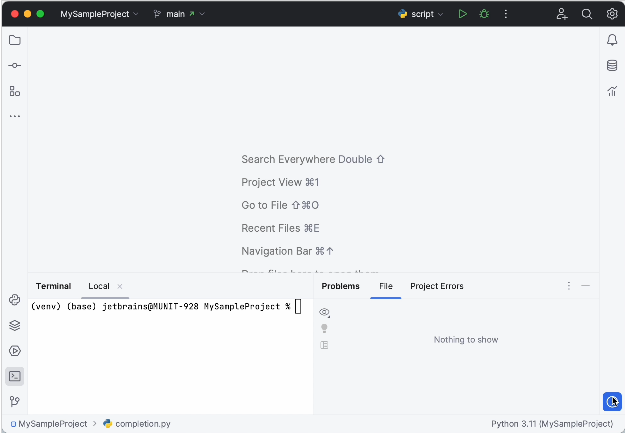625x433 pixels.
Task: Close the Local terminal tab
Action: [120, 286]
